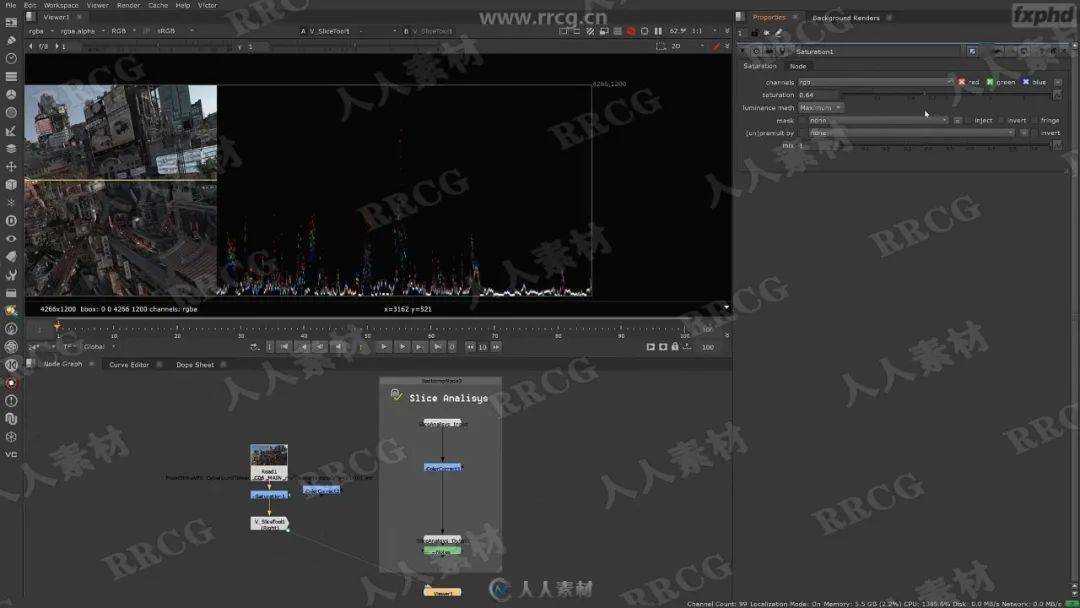Disable the green channel checkbox
Viewport: 1080px width, 608px height.
click(990, 82)
